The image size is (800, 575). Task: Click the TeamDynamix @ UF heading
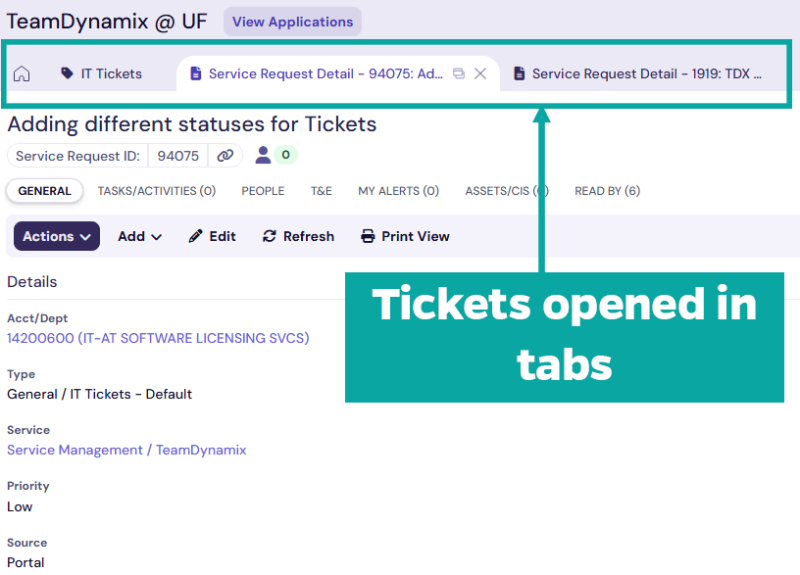click(107, 22)
